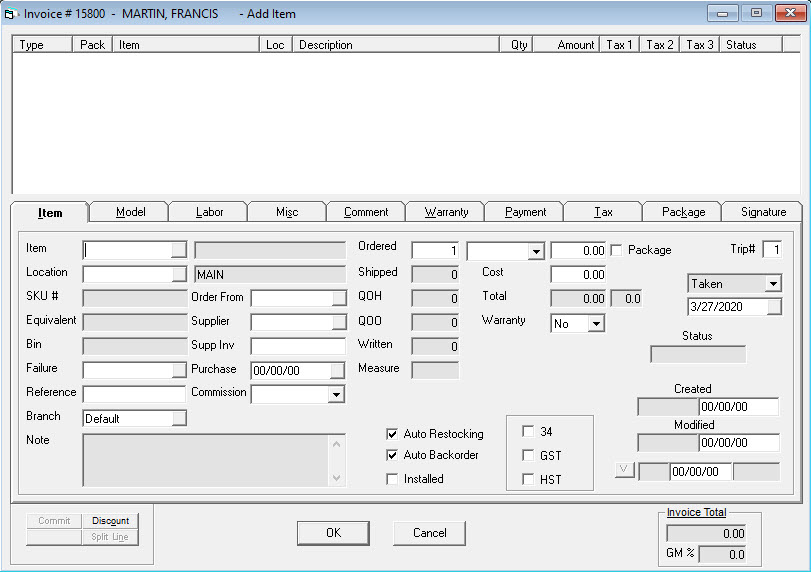This screenshot has width=811, height=572.
Task: Click the Trip# input field
Action: (x=772, y=250)
